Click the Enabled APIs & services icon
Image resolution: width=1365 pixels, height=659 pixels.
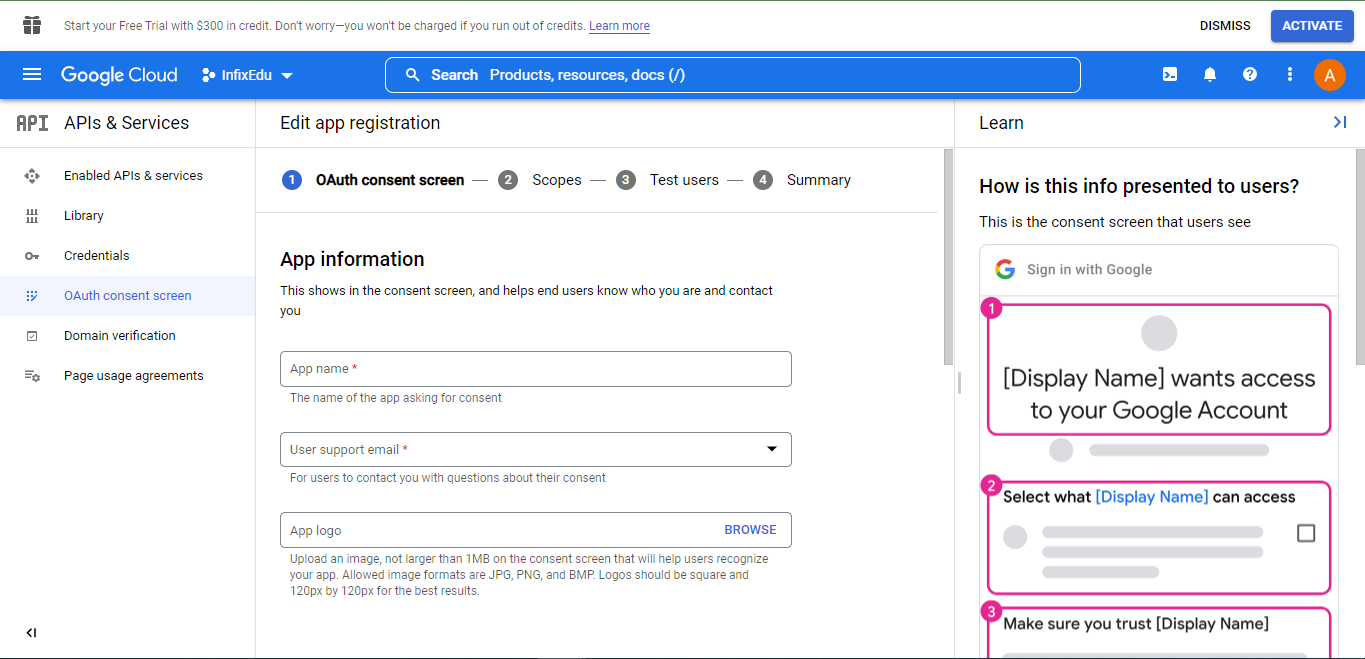(x=32, y=176)
